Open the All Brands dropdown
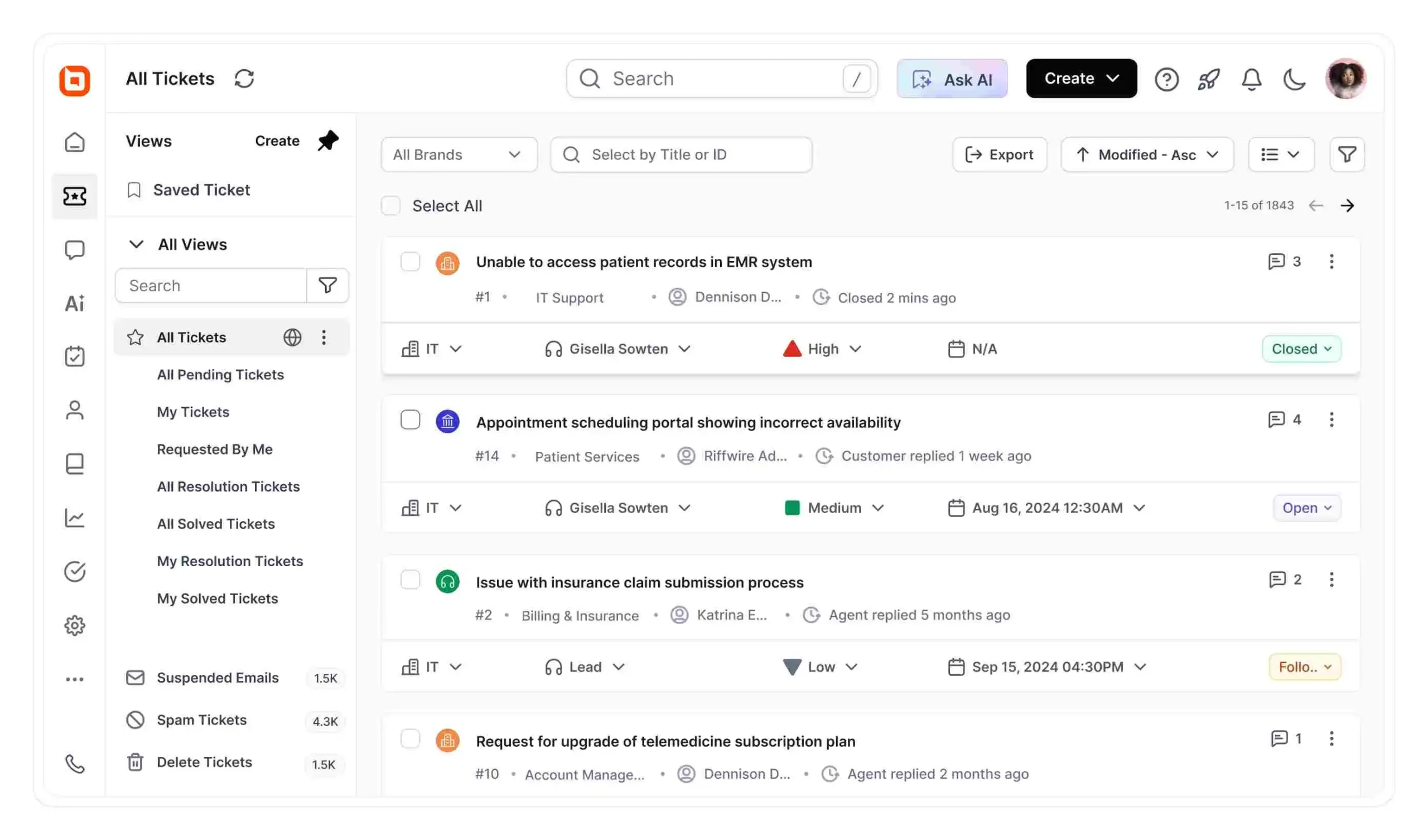This screenshot has height=840, width=1428. coord(459,154)
